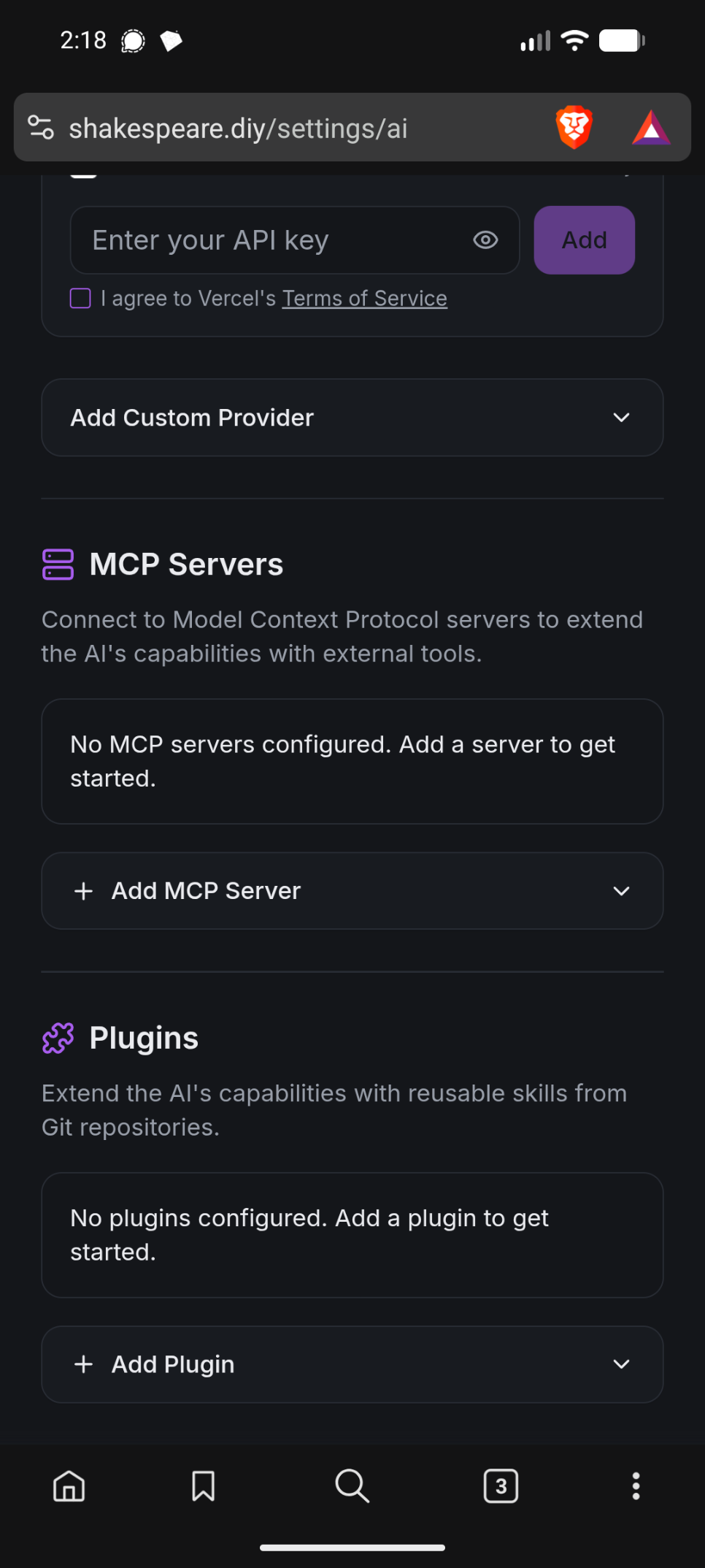Screen dimensions: 705x1568
Task: Open Brave Rewards triangle icon
Action: tap(651, 128)
